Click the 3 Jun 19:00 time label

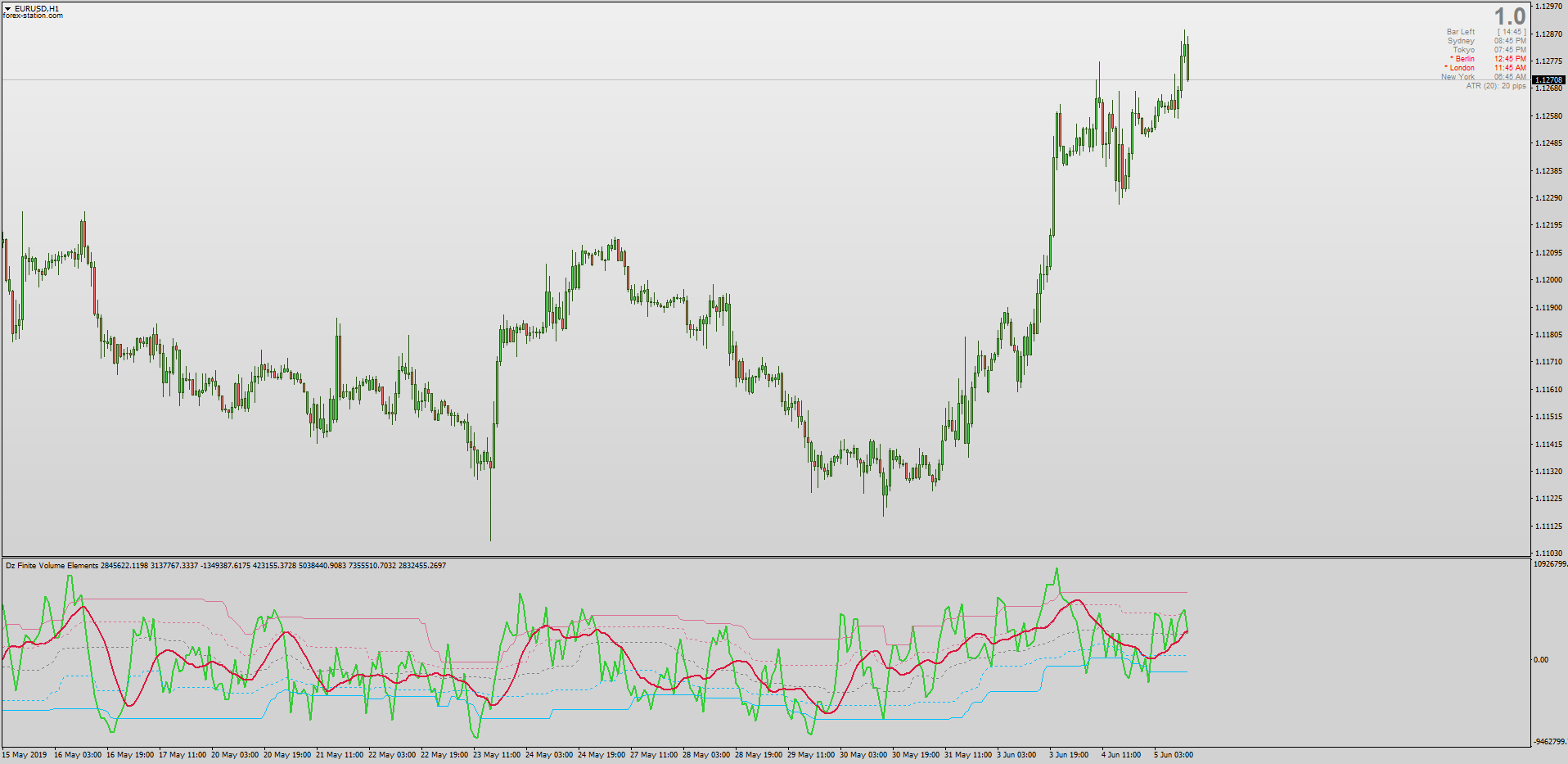(1069, 755)
